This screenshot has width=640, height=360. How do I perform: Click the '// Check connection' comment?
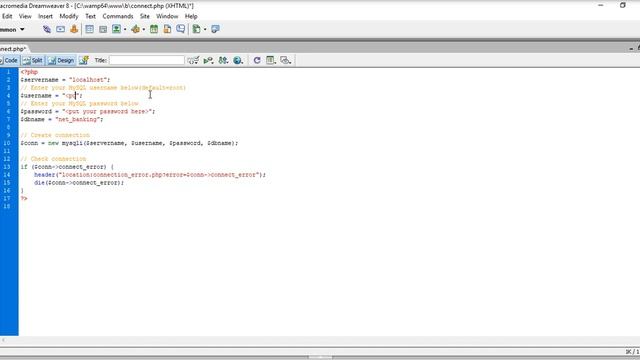coord(53,159)
